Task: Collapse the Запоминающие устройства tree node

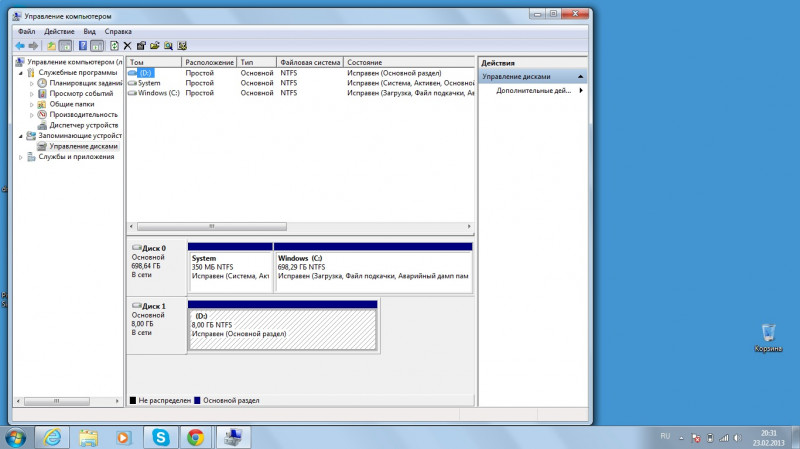Action: (22, 135)
